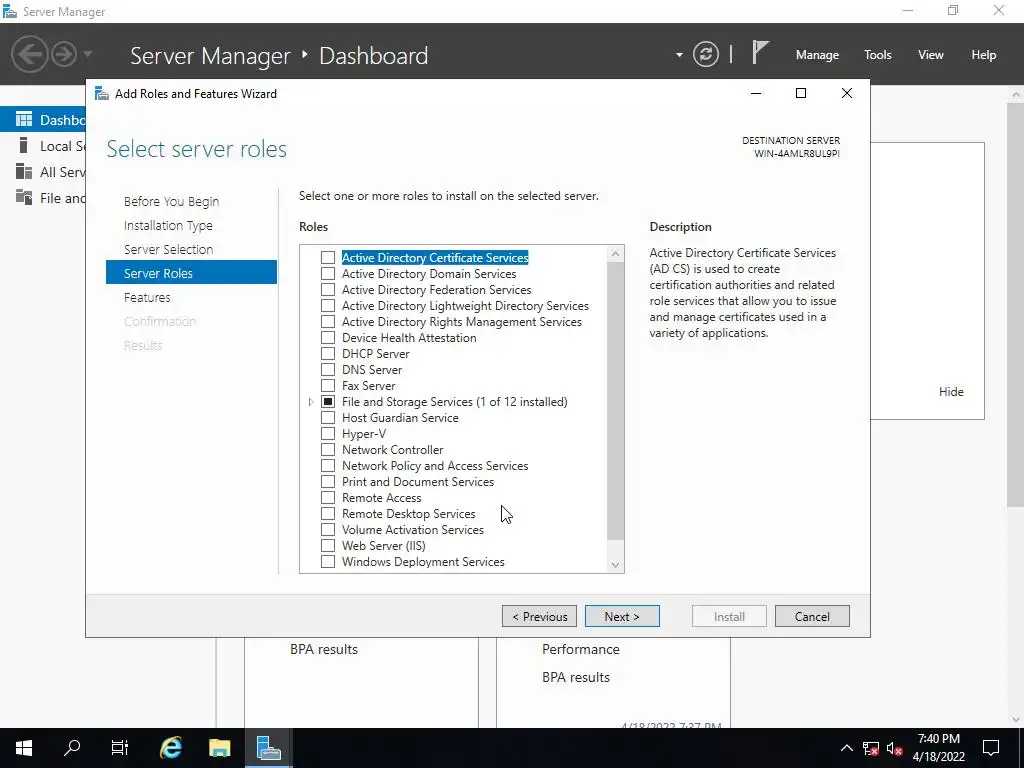Enable the DHCP Server role checkbox
The width and height of the screenshot is (1024, 768).
tap(328, 353)
